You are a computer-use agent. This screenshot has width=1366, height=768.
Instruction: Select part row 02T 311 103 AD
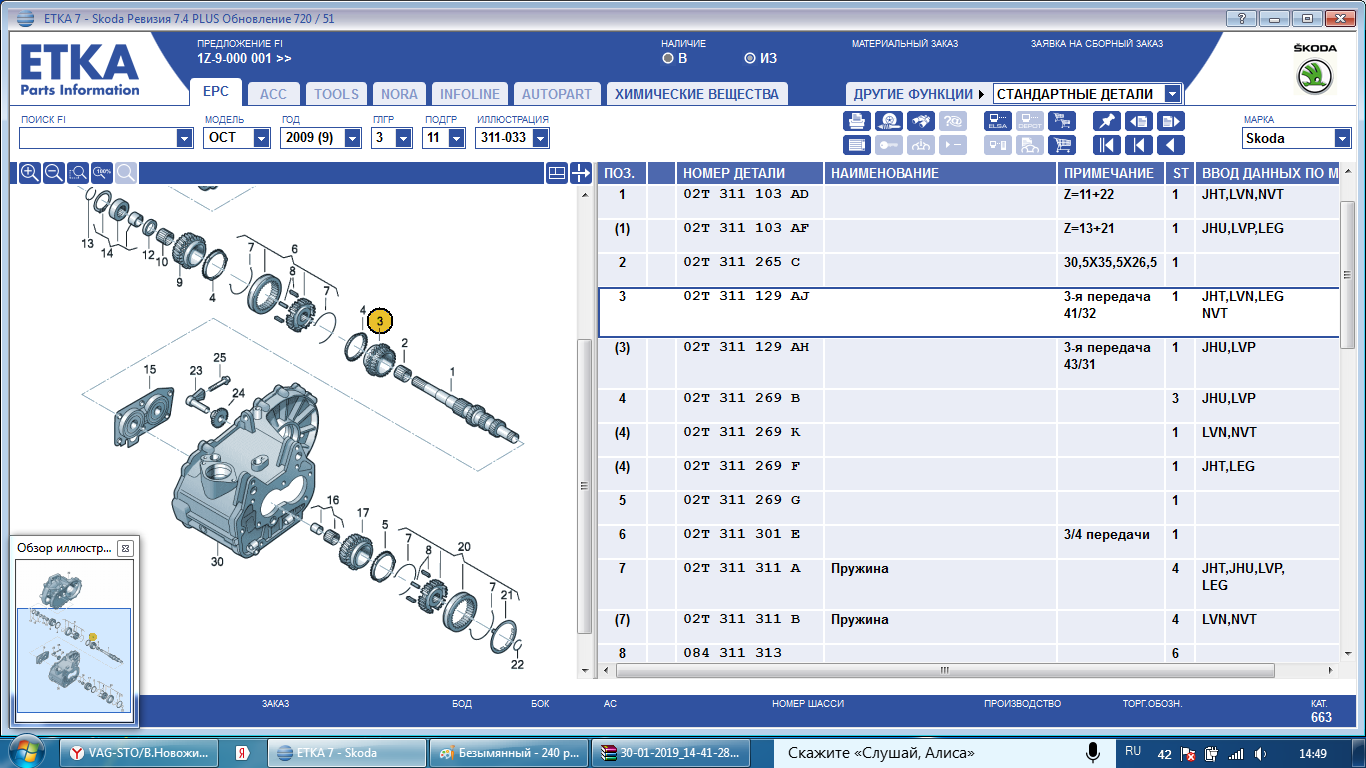[969, 202]
